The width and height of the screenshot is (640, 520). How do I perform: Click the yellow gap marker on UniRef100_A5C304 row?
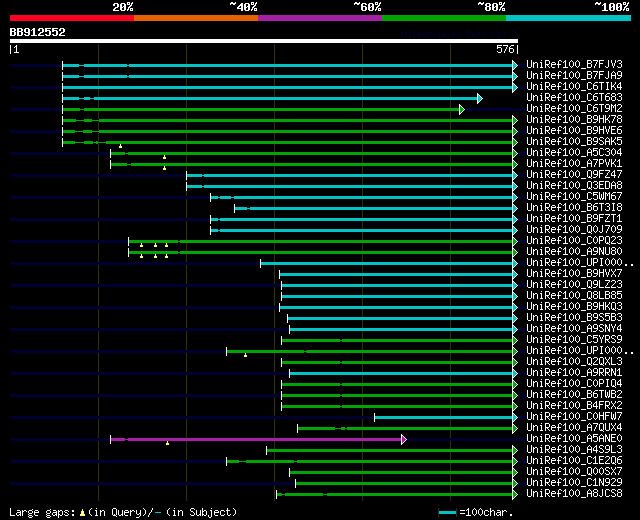pos(164,157)
